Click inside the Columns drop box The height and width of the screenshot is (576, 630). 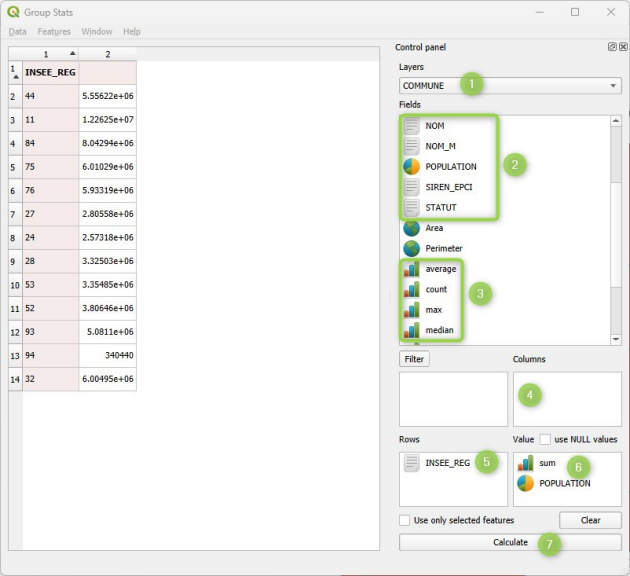567,399
